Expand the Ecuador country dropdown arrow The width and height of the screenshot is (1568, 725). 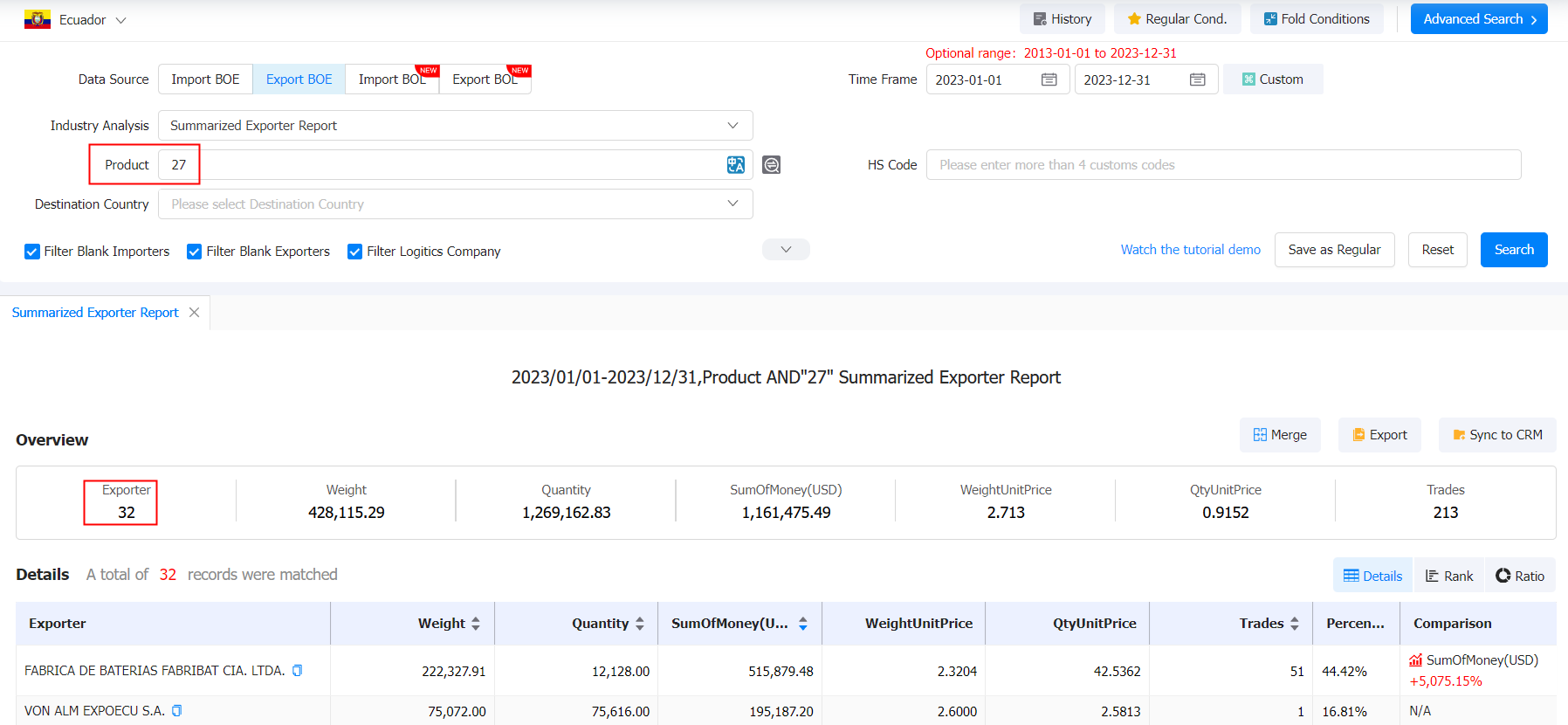[x=120, y=20]
